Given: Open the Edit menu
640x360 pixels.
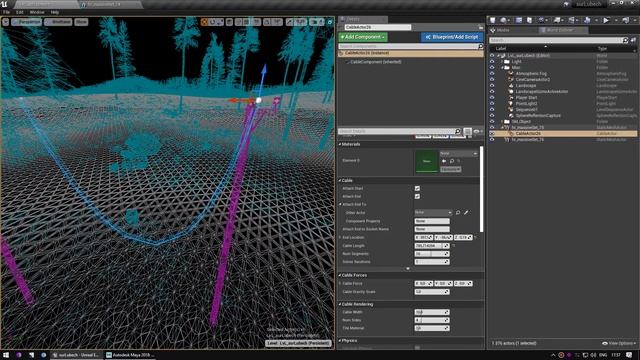Looking at the screenshot, I should point(20,12).
